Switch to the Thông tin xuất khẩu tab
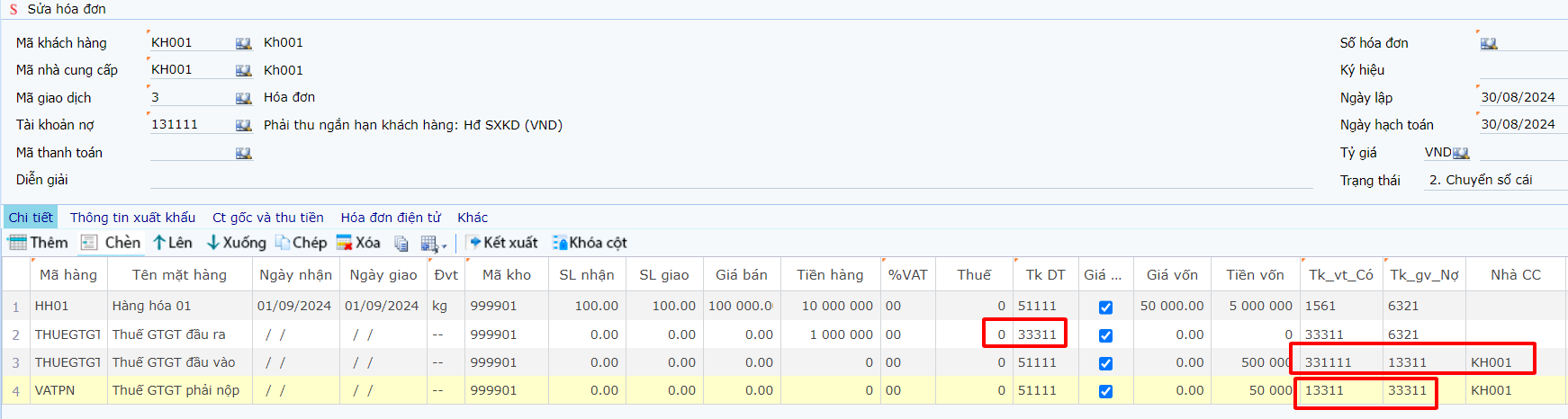1568x419 pixels. click(x=132, y=218)
